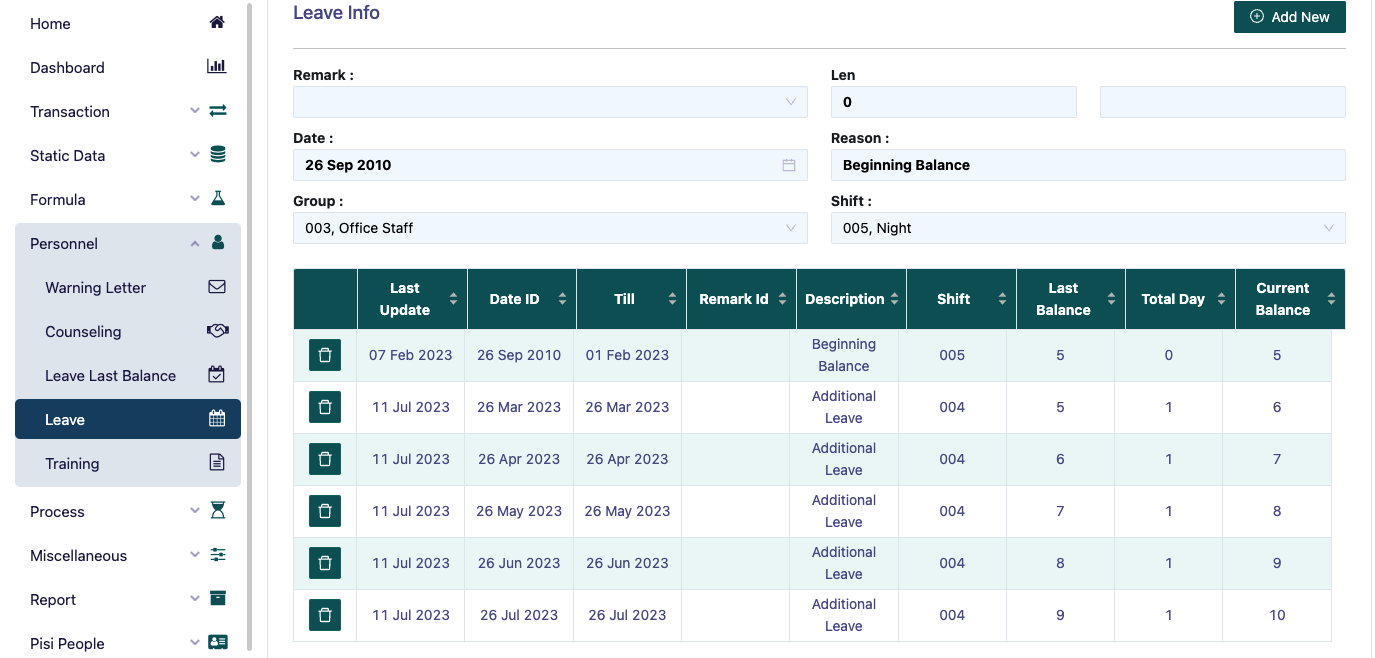Open the Shift dropdown showing 005, Night
The image size is (1375, 658).
point(1087,228)
